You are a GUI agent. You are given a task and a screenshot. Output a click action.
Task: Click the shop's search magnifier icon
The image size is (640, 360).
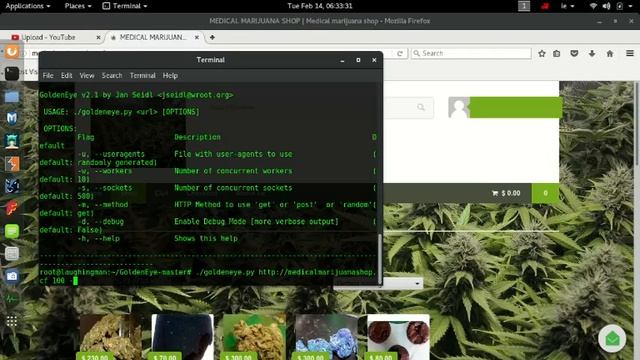click(421, 107)
